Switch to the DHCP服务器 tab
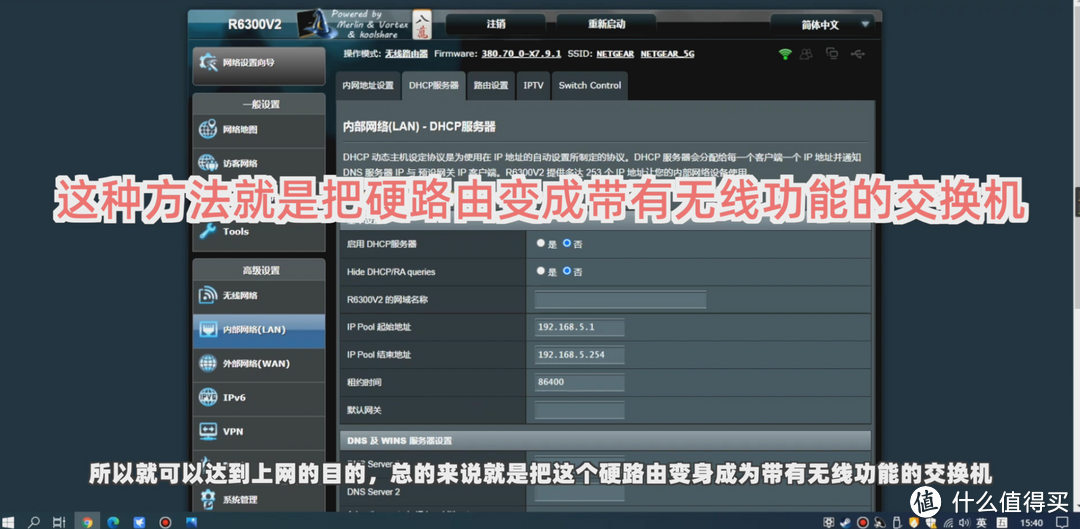This screenshot has height=529, width=1080. tap(434, 86)
